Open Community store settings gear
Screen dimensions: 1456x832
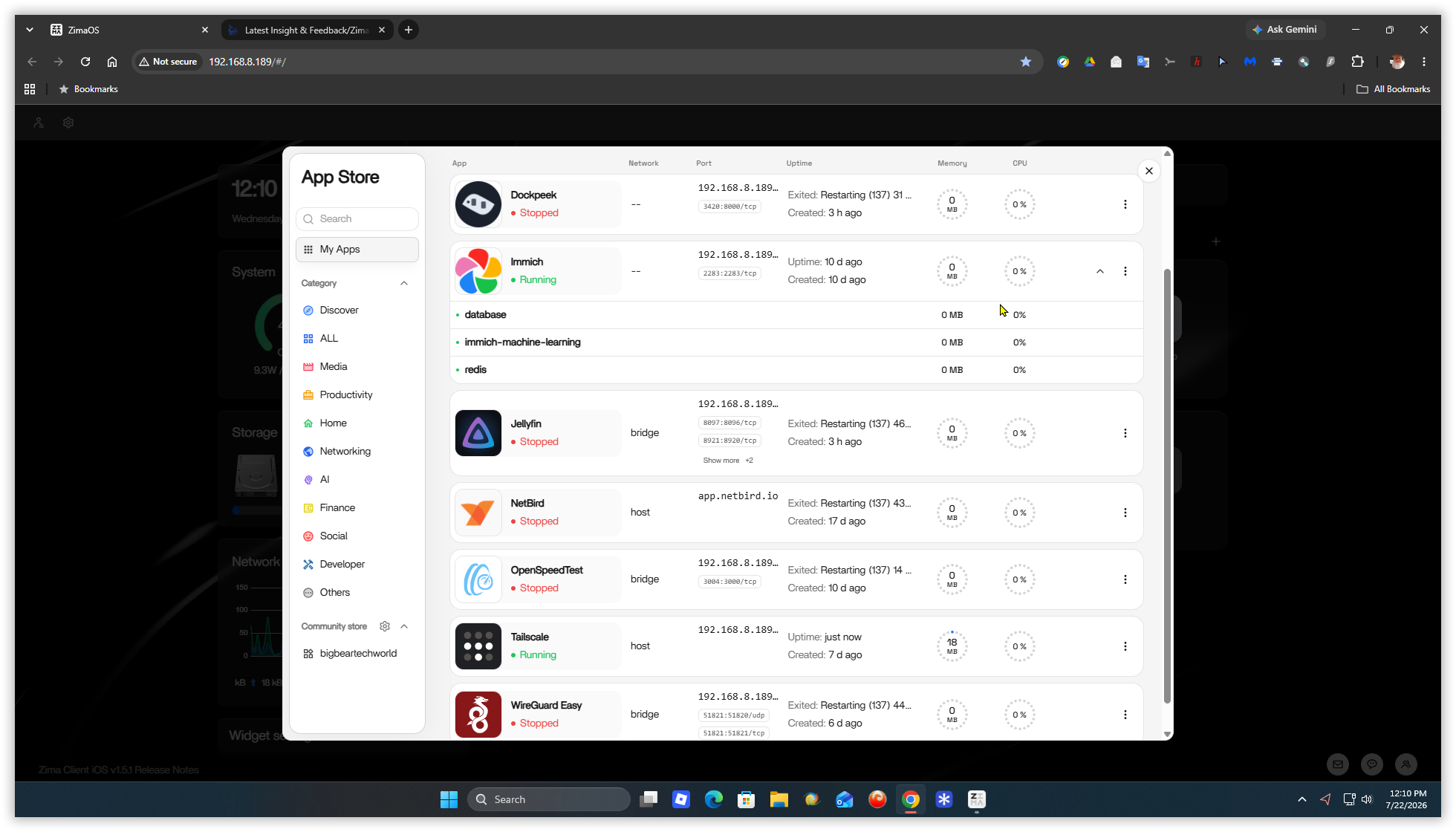click(385, 626)
